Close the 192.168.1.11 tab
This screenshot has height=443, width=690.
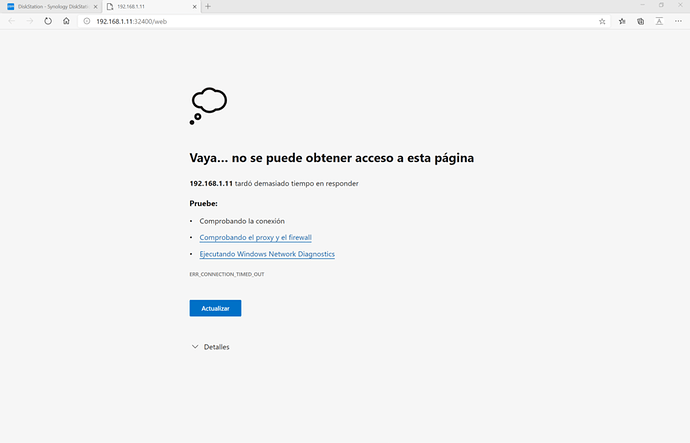(195, 7)
